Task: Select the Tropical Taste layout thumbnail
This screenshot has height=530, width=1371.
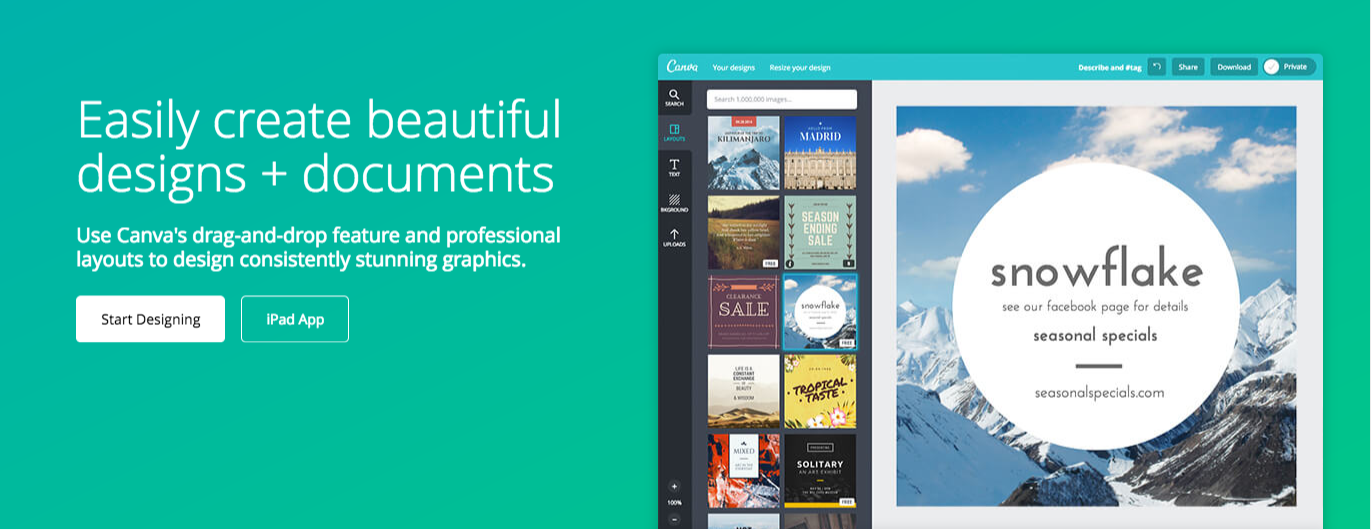Action: click(x=819, y=391)
